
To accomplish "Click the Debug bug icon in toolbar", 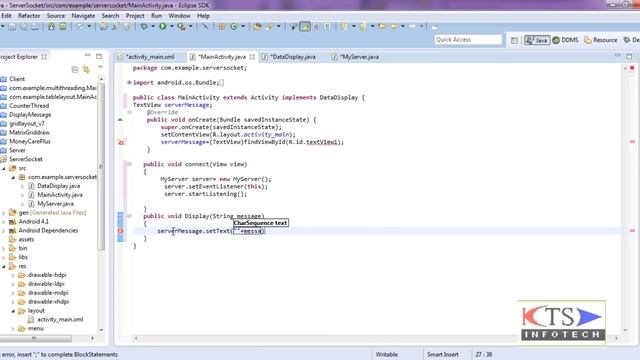I will pos(144,27).
